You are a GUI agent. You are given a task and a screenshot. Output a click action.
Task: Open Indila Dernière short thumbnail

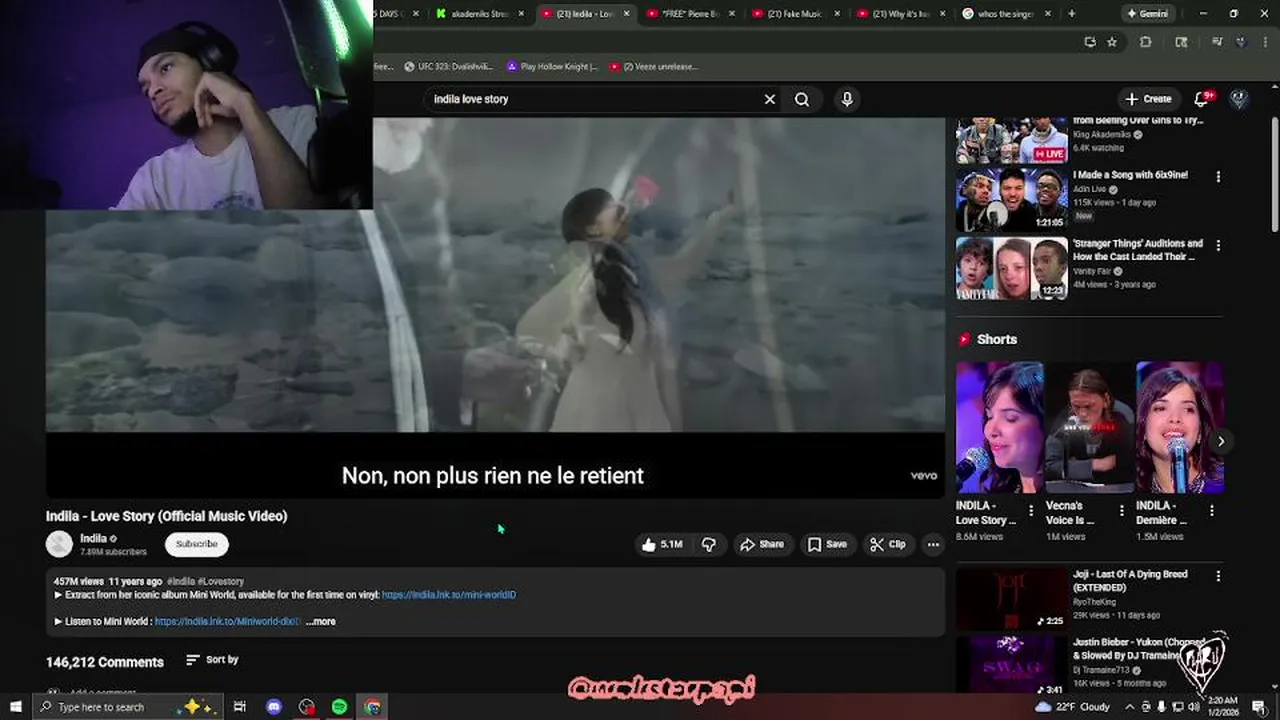click(x=1180, y=427)
